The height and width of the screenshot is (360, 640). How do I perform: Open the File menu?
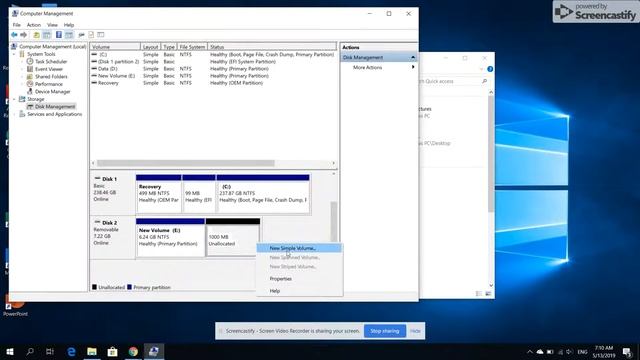pos(17,25)
